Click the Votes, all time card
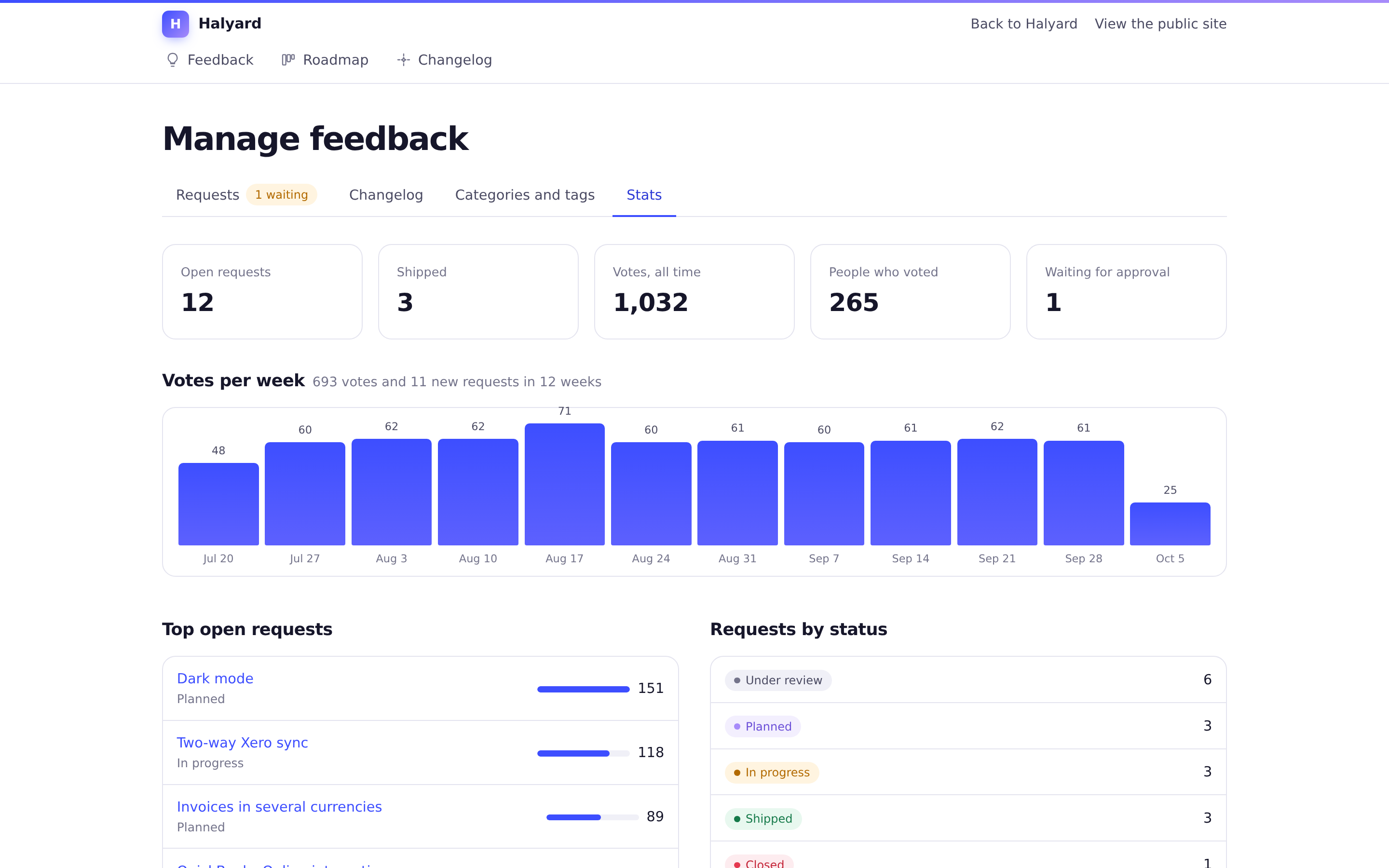The image size is (1389, 868). tap(694, 292)
